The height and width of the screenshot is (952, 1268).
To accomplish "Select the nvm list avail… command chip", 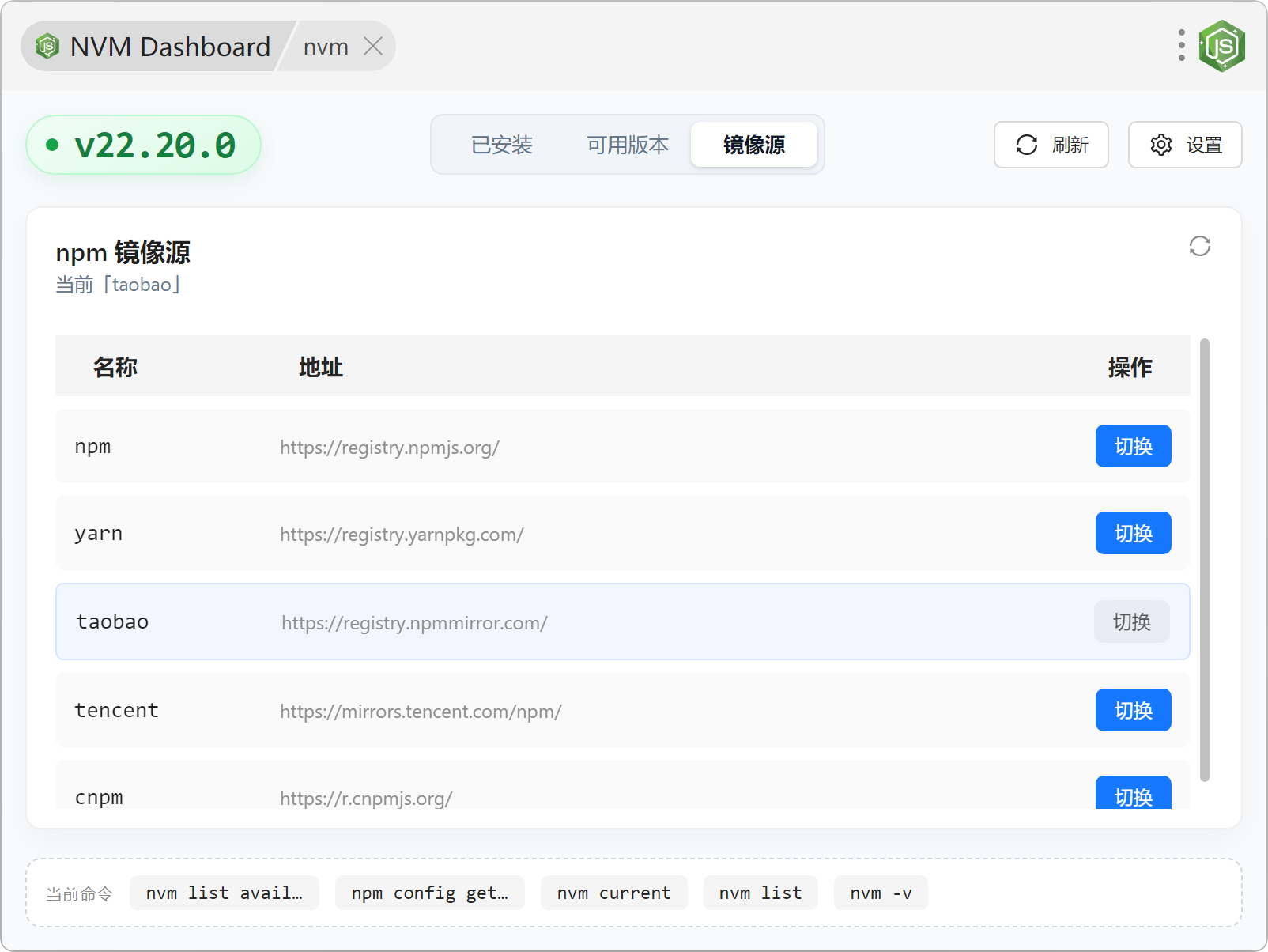I will click(224, 893).
